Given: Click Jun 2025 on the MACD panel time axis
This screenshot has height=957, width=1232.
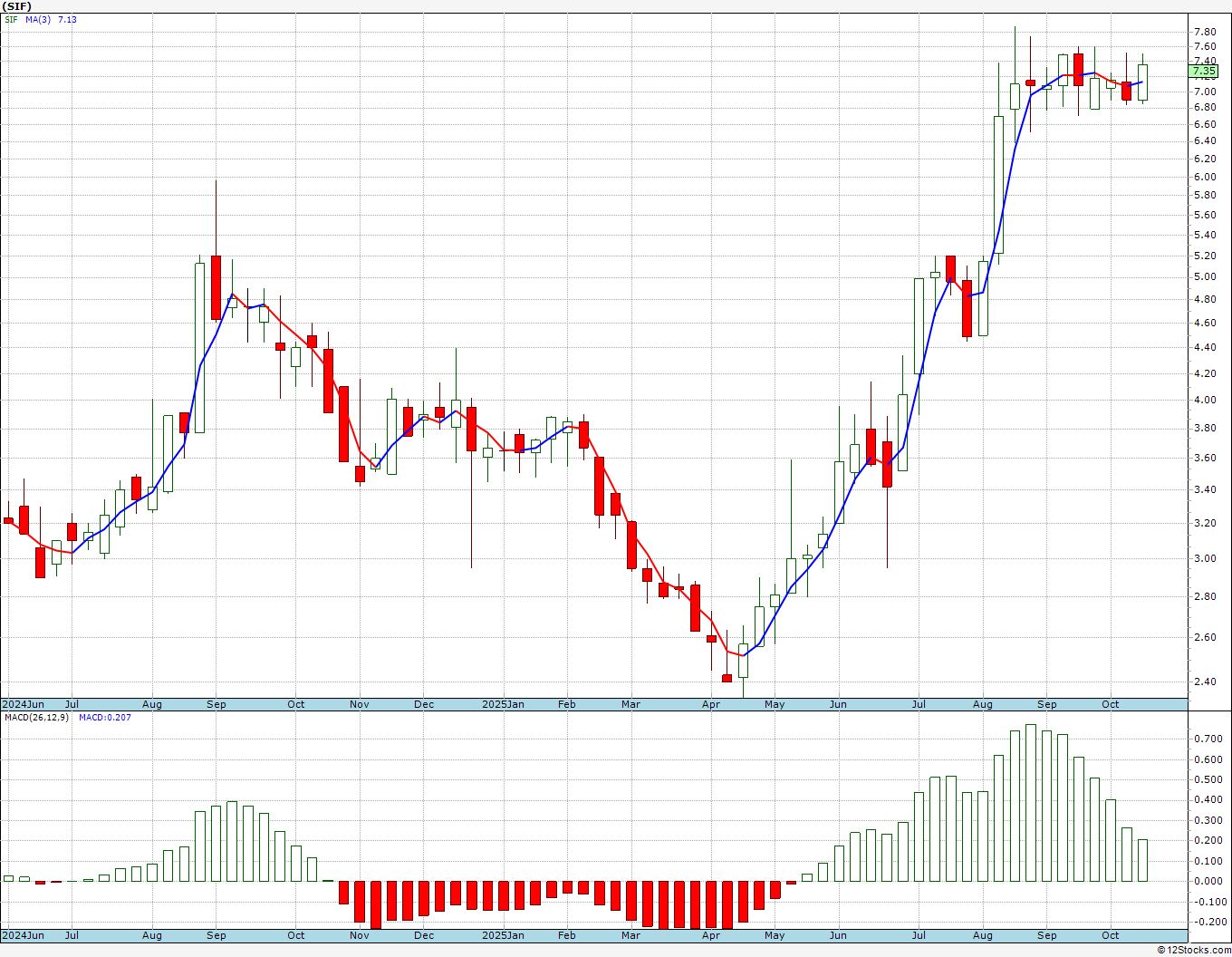Looking at the screenshot, I should [x=839, y=935].
